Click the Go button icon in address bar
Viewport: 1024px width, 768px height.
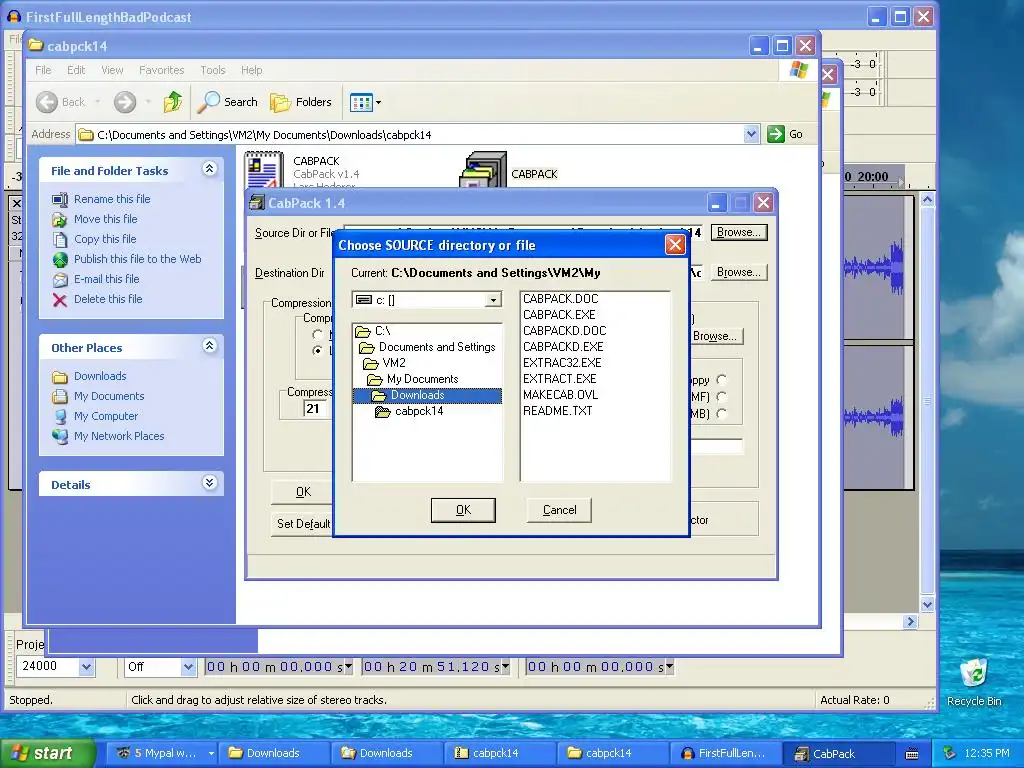[775, 134]
